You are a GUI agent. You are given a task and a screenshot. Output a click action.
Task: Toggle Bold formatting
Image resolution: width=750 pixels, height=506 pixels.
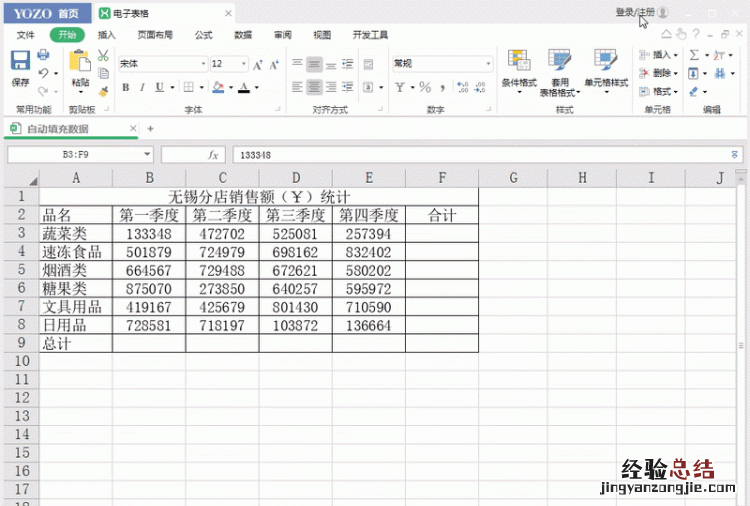(126, 87)
